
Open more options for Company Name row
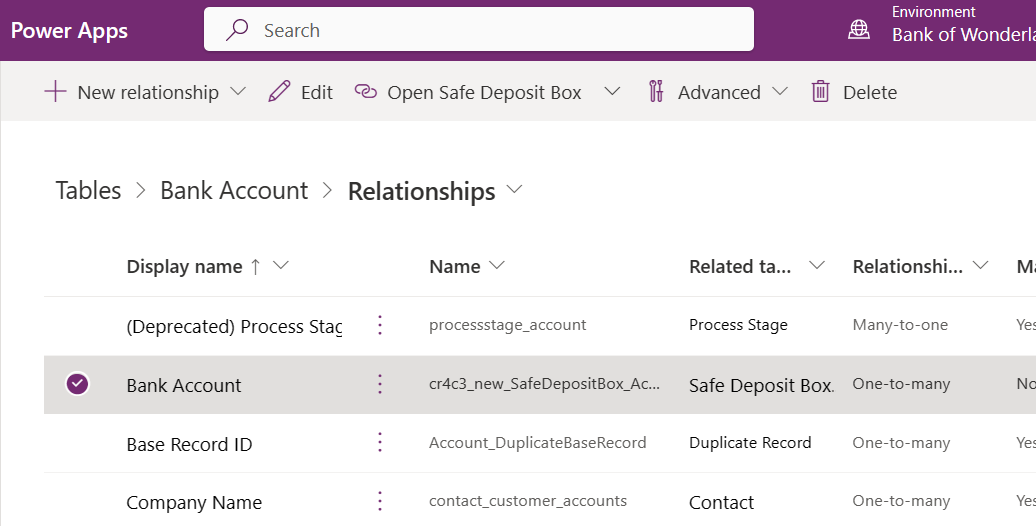pyautogui.click(x=380, y=502)
